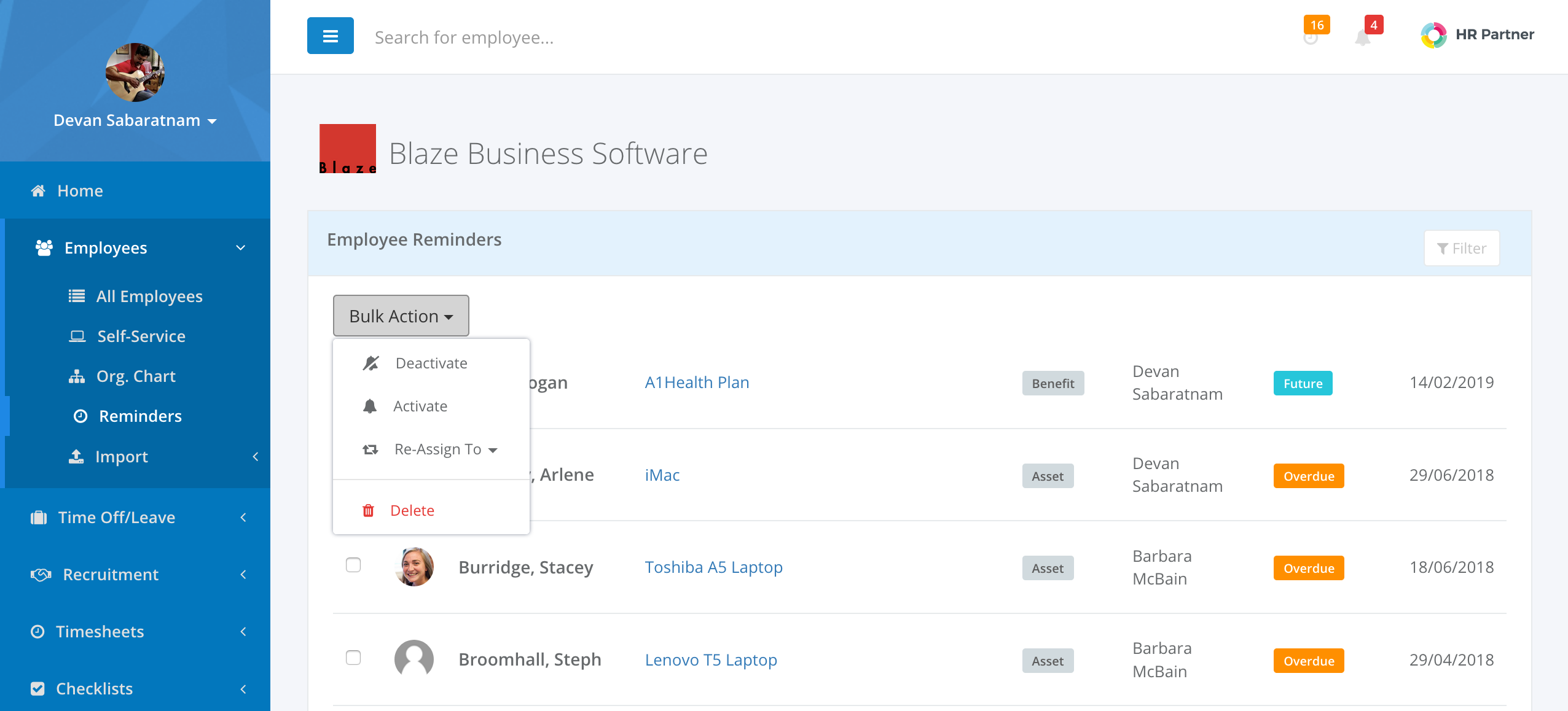The image size is (1568, 711).
Task: Click the Filter button
Action: 1462,248
